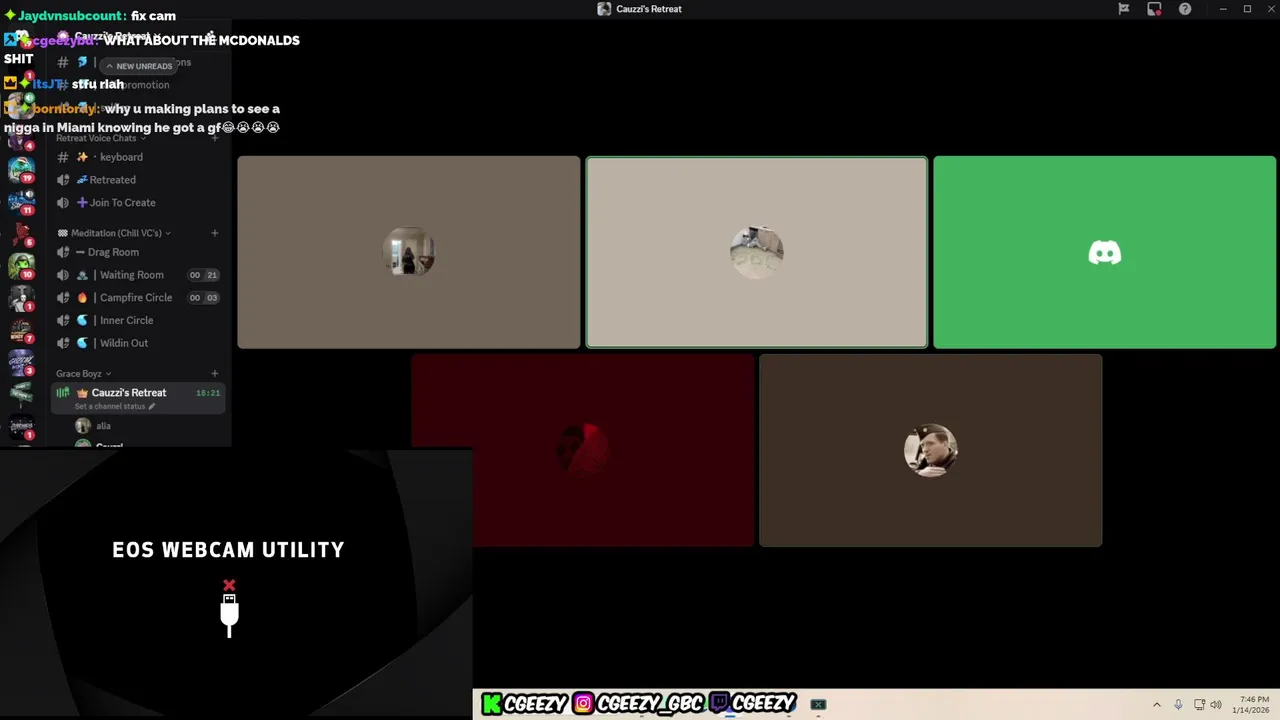Screen dimensions: 1280x720
Task: Open server icon with badge 19
Action: pos(21,170)
